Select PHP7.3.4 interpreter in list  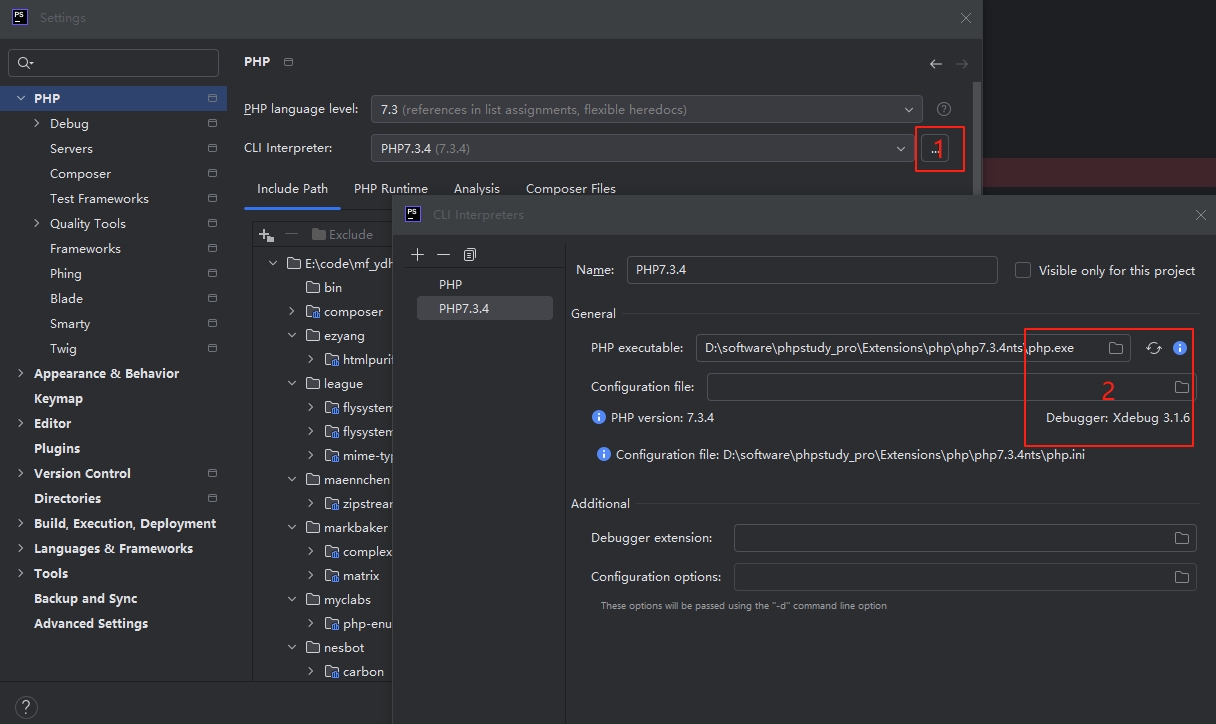[484, 308]
